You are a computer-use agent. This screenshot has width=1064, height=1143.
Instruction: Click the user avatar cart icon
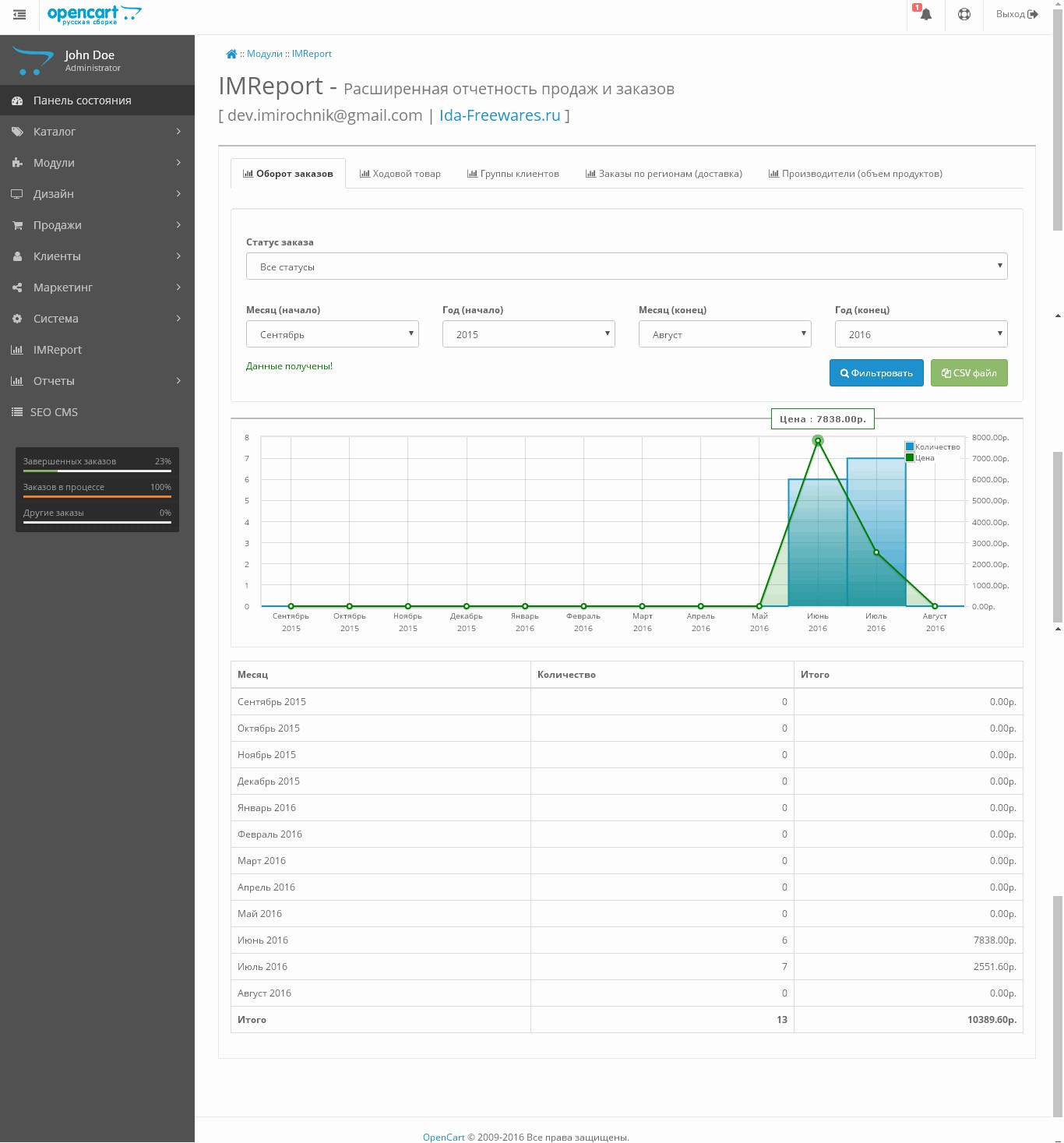[x=33, y=61]
